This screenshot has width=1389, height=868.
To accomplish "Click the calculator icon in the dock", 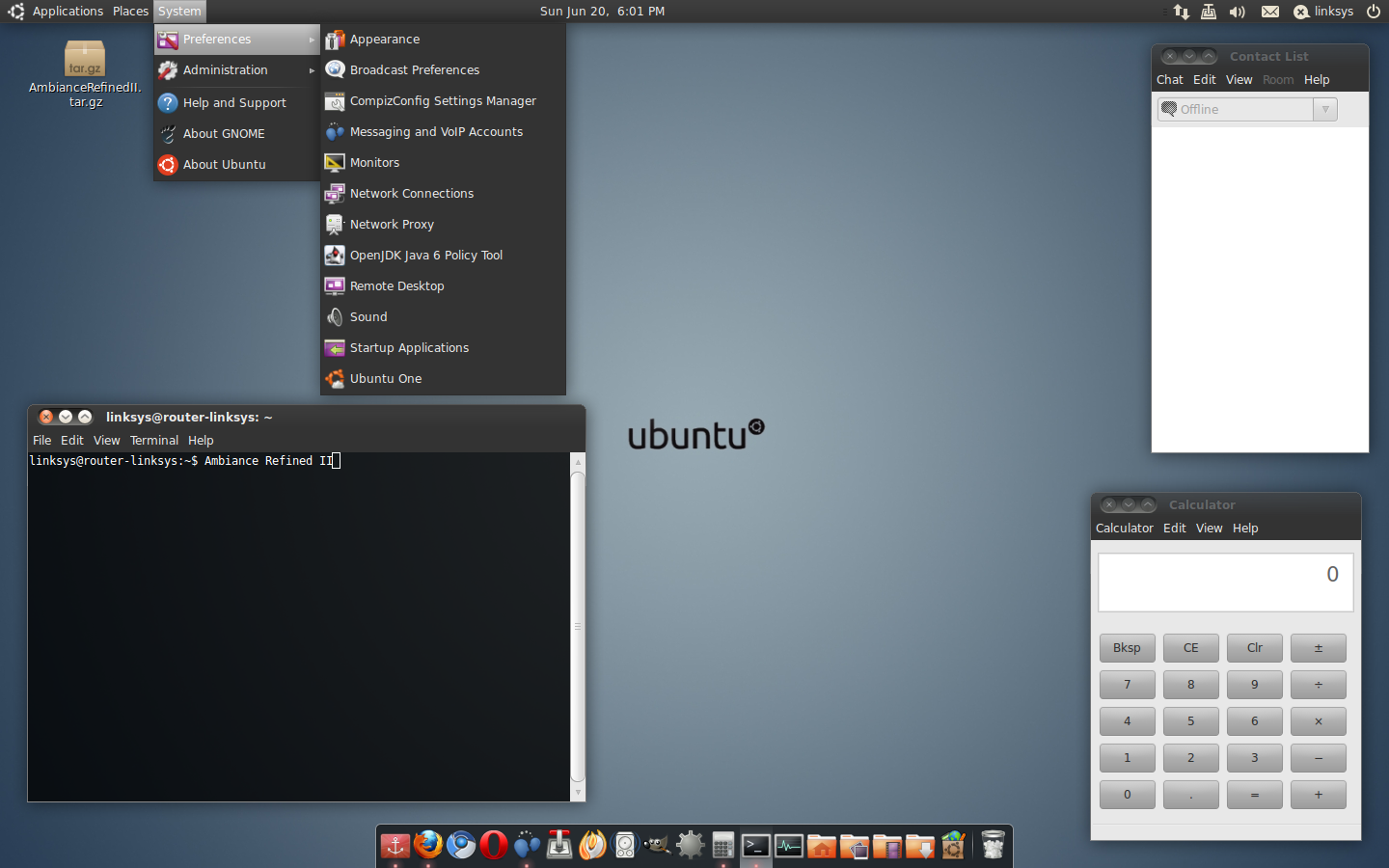I will click(x=723, y=846).
